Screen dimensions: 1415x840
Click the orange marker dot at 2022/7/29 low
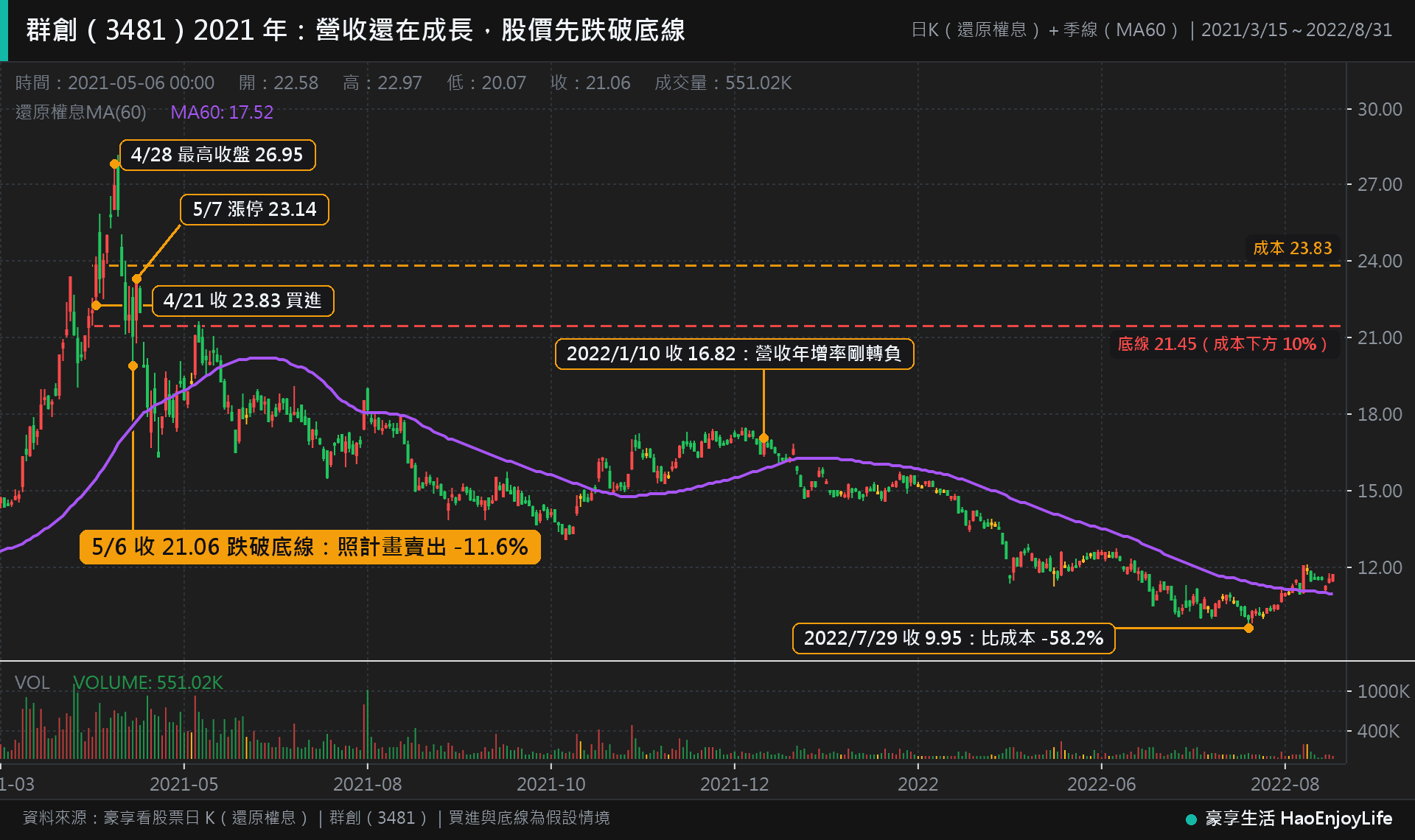(1248, 628)
